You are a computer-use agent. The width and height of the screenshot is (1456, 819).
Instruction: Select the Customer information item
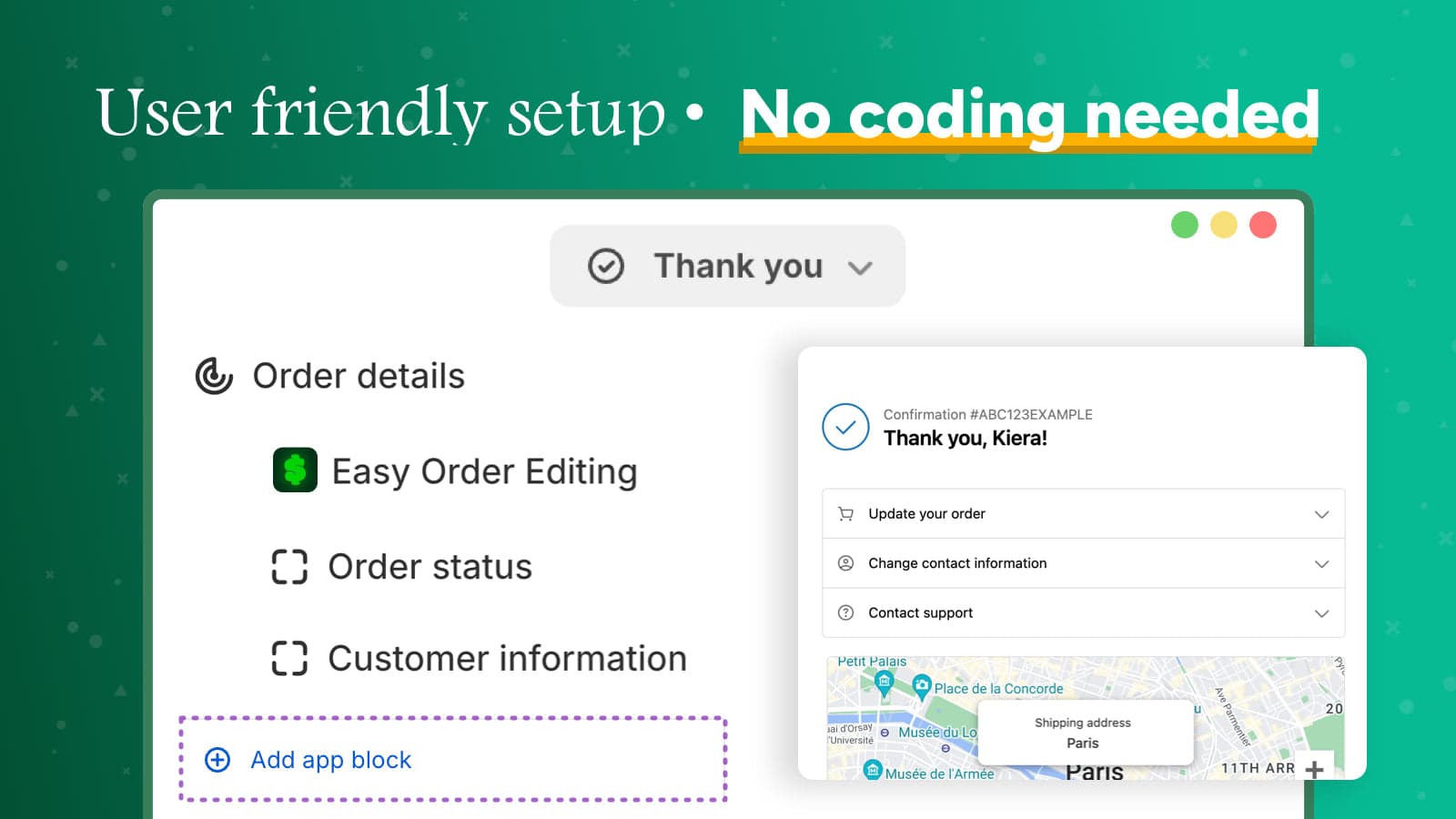click(507, 658)
